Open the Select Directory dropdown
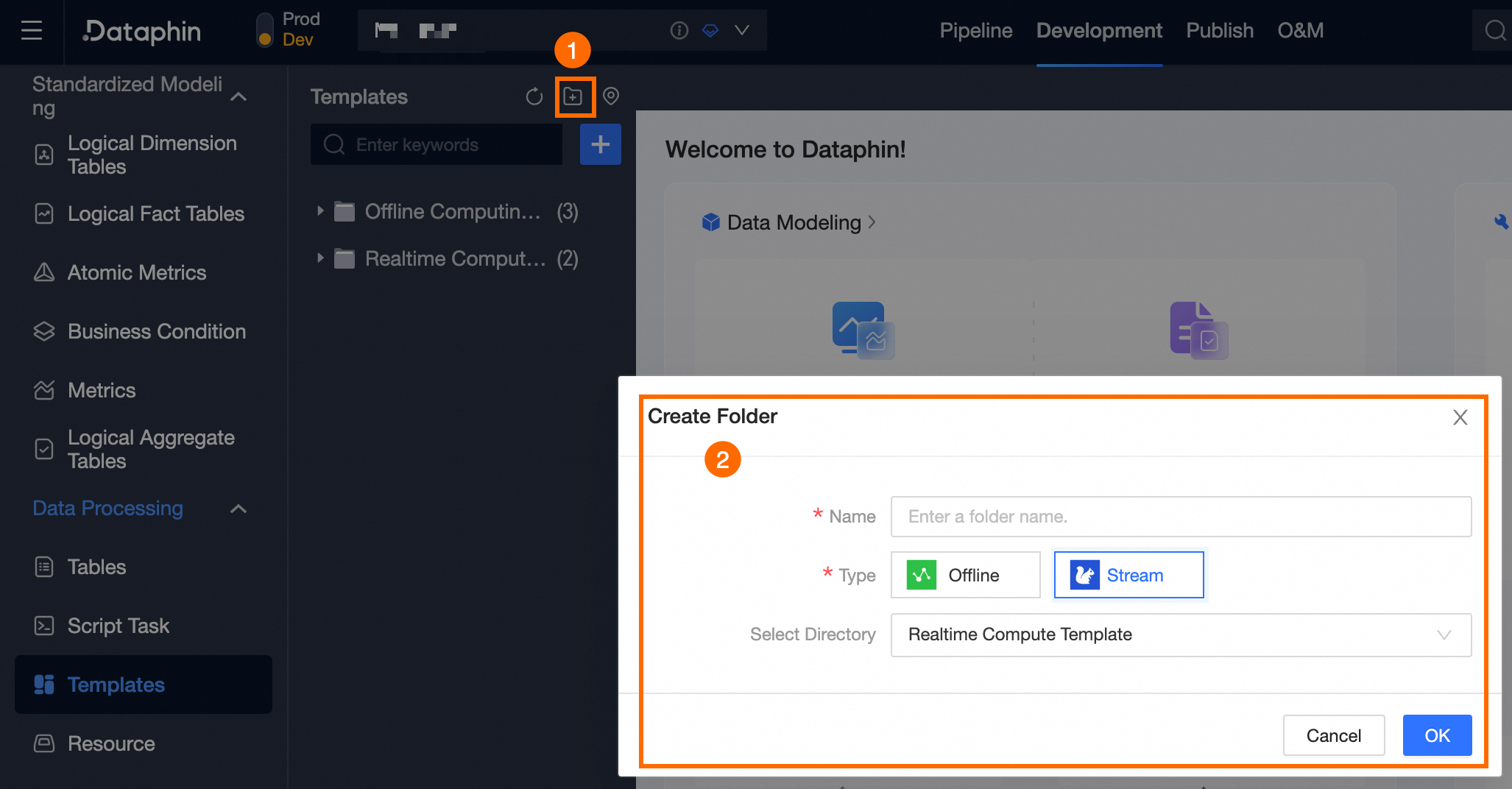The image size is (1512, 789). [1181, 635]
